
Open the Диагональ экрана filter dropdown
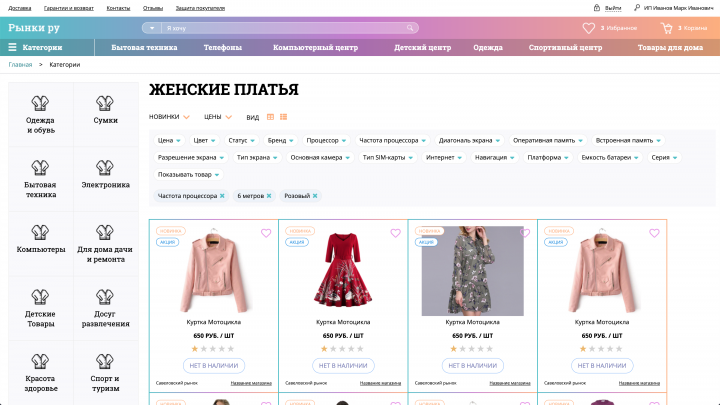[x=469, y=141]
